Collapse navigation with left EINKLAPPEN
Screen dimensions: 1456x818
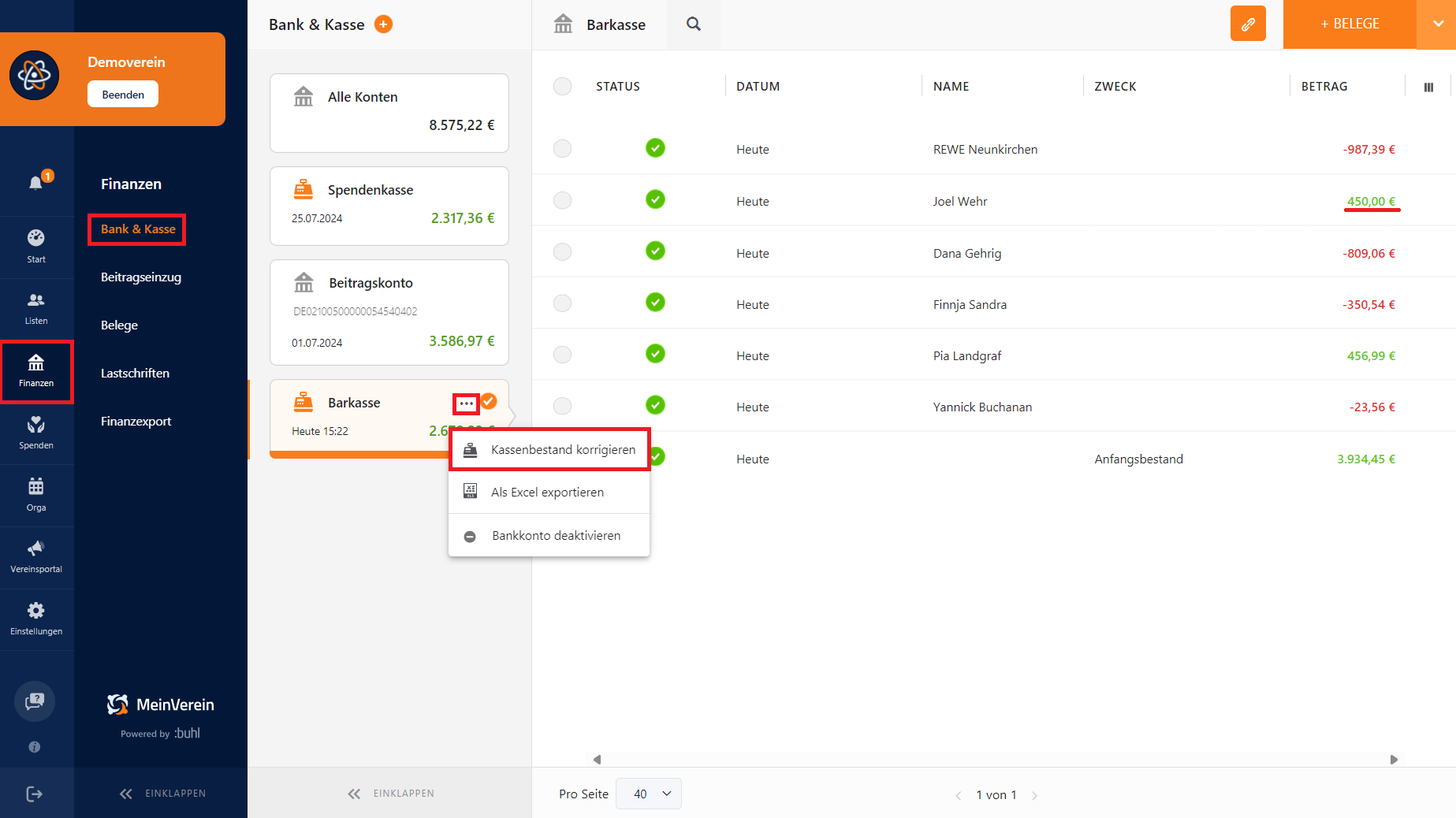(162, 794)
